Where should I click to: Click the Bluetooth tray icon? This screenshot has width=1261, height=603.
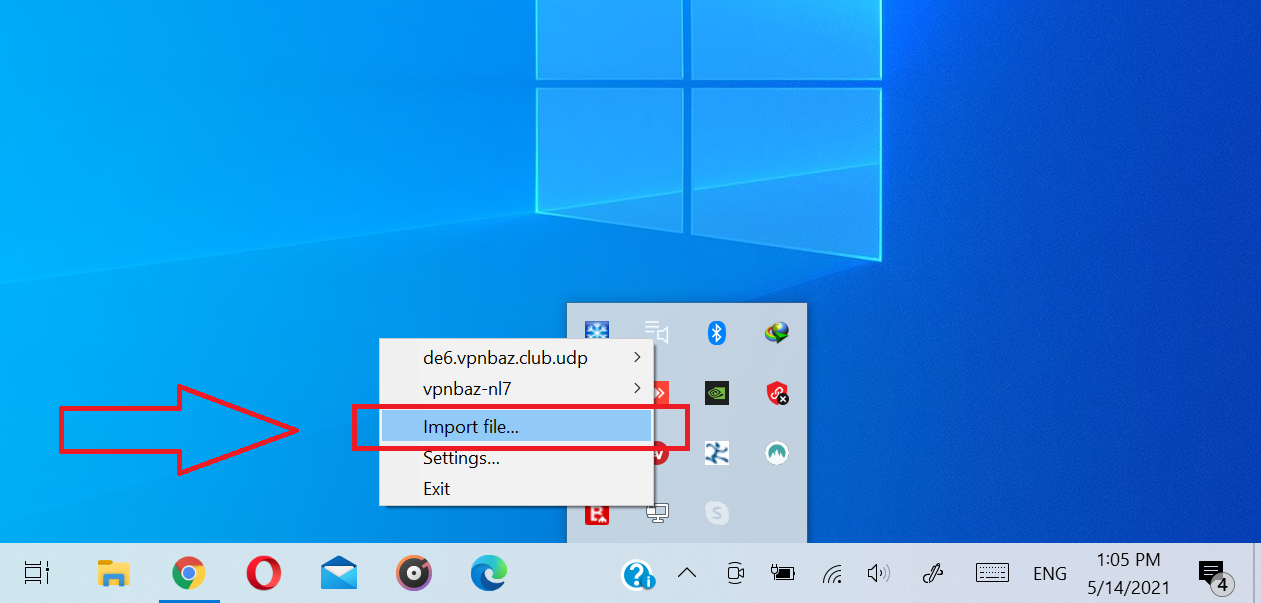pos(716,333)
